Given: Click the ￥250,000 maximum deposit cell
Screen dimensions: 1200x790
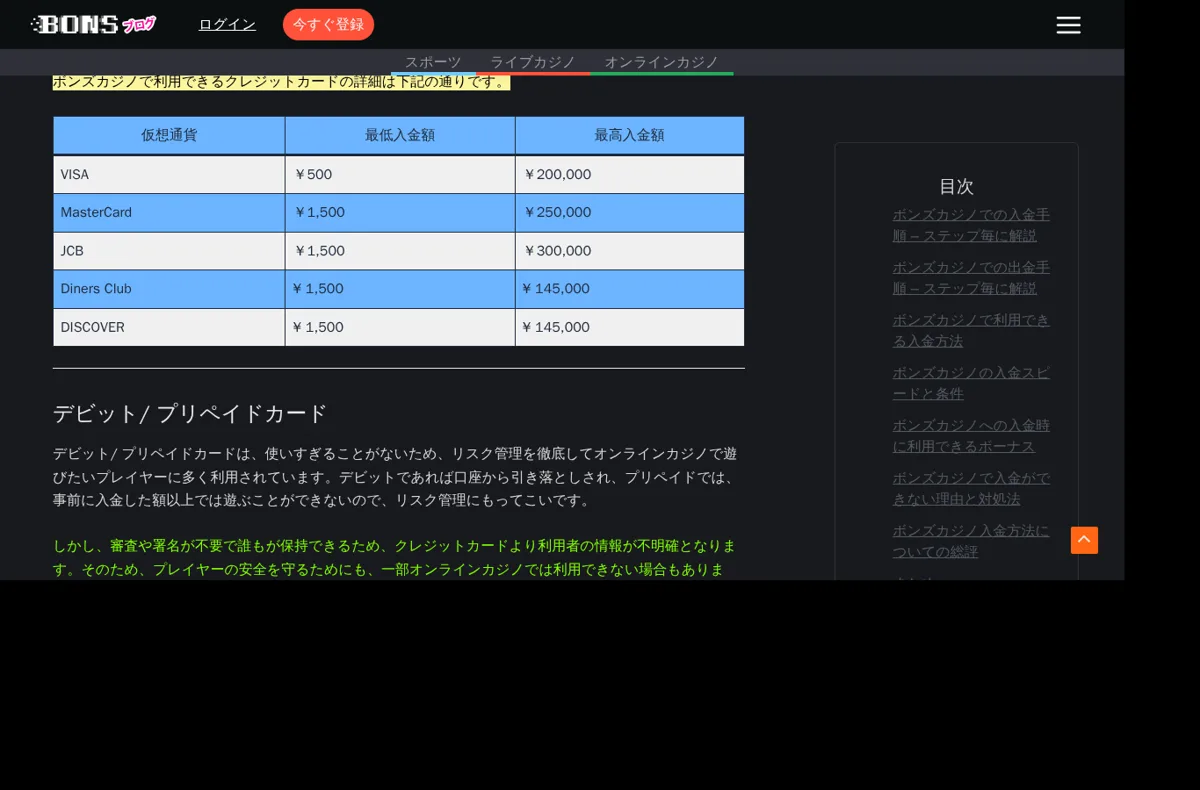Looking at the screenshot, I should tap(630, 212).
